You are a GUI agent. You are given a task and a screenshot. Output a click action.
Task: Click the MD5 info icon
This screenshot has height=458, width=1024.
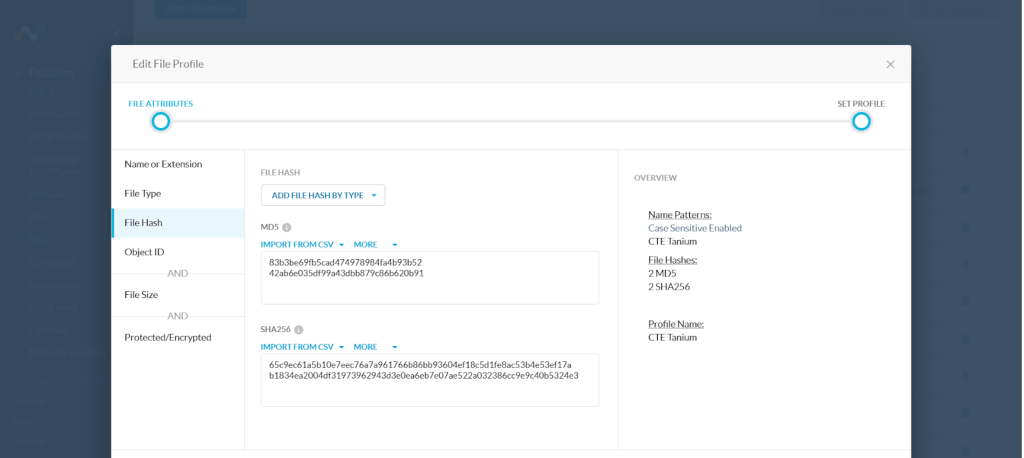tap(286, 227)
